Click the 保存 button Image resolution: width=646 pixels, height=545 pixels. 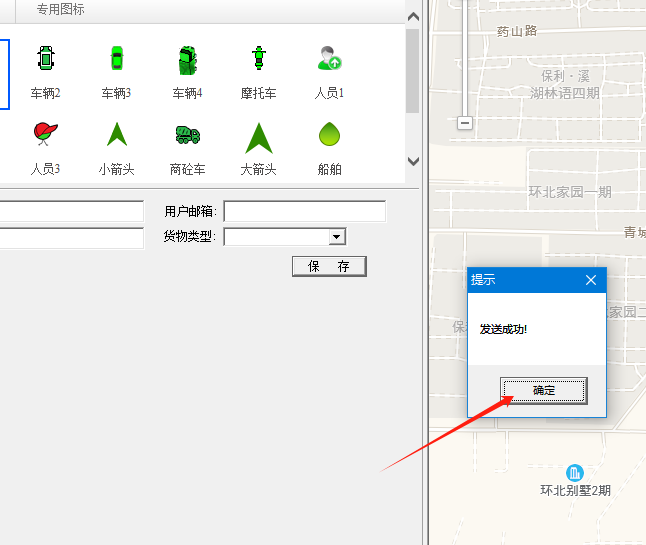point(329,267)
